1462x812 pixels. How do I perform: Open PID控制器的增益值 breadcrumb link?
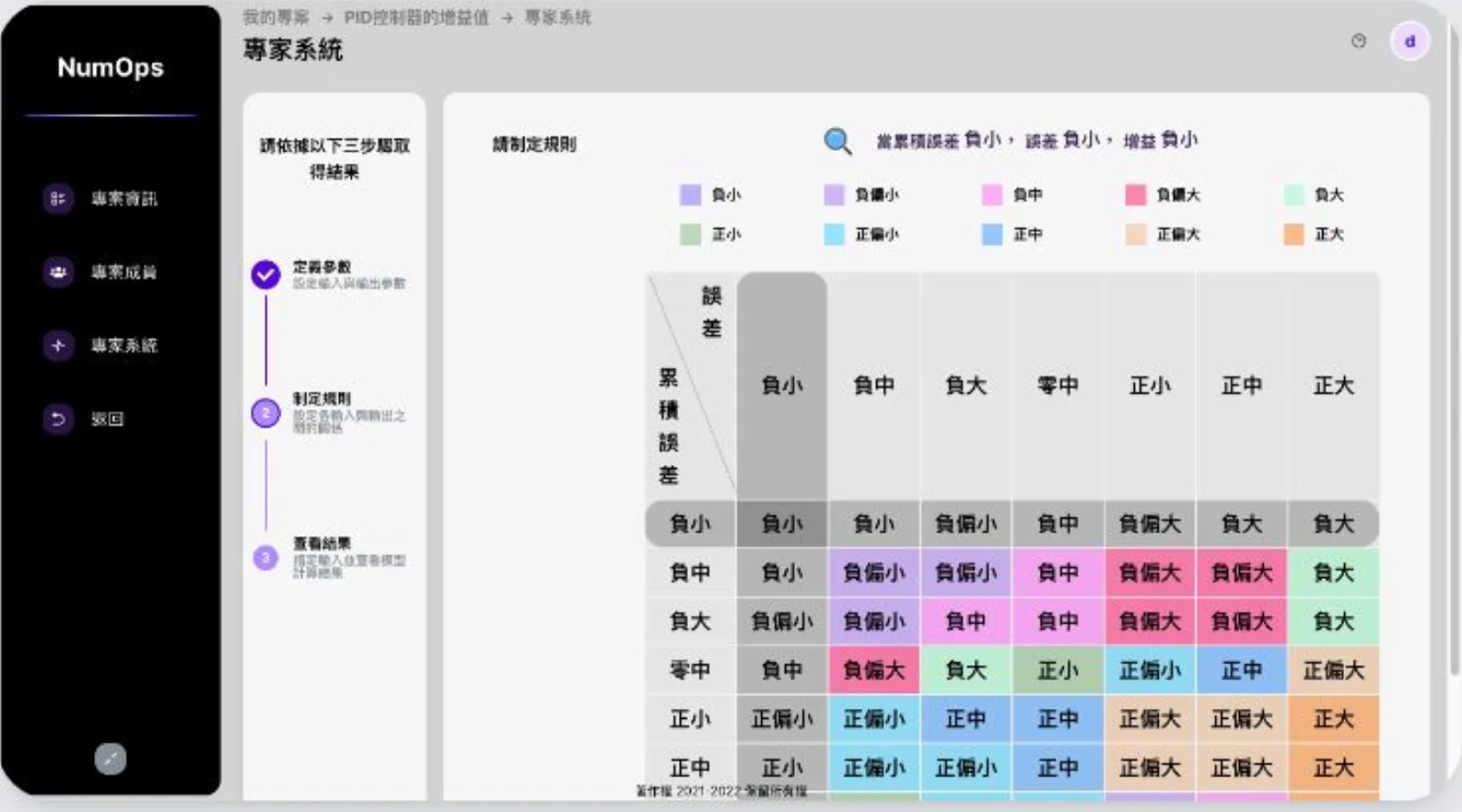point(417,17)
